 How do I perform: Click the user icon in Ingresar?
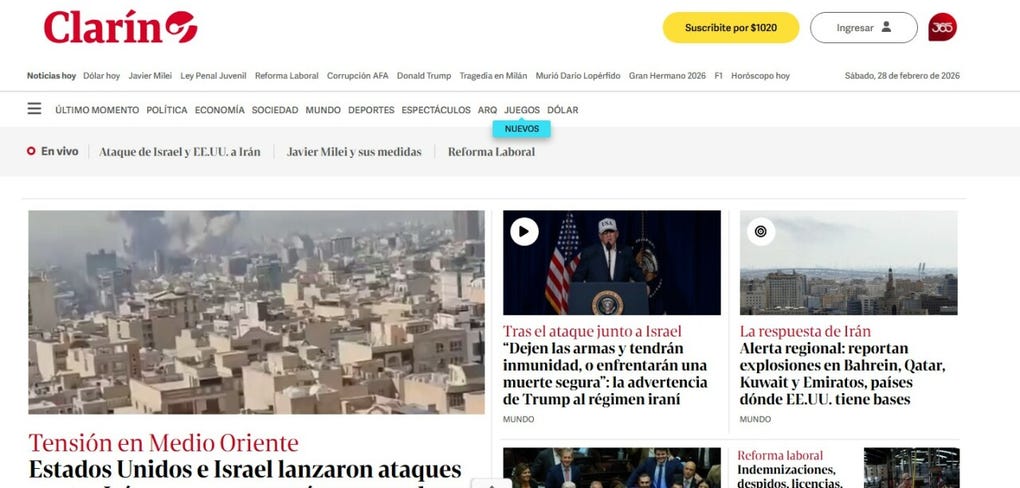coord(886,27)
